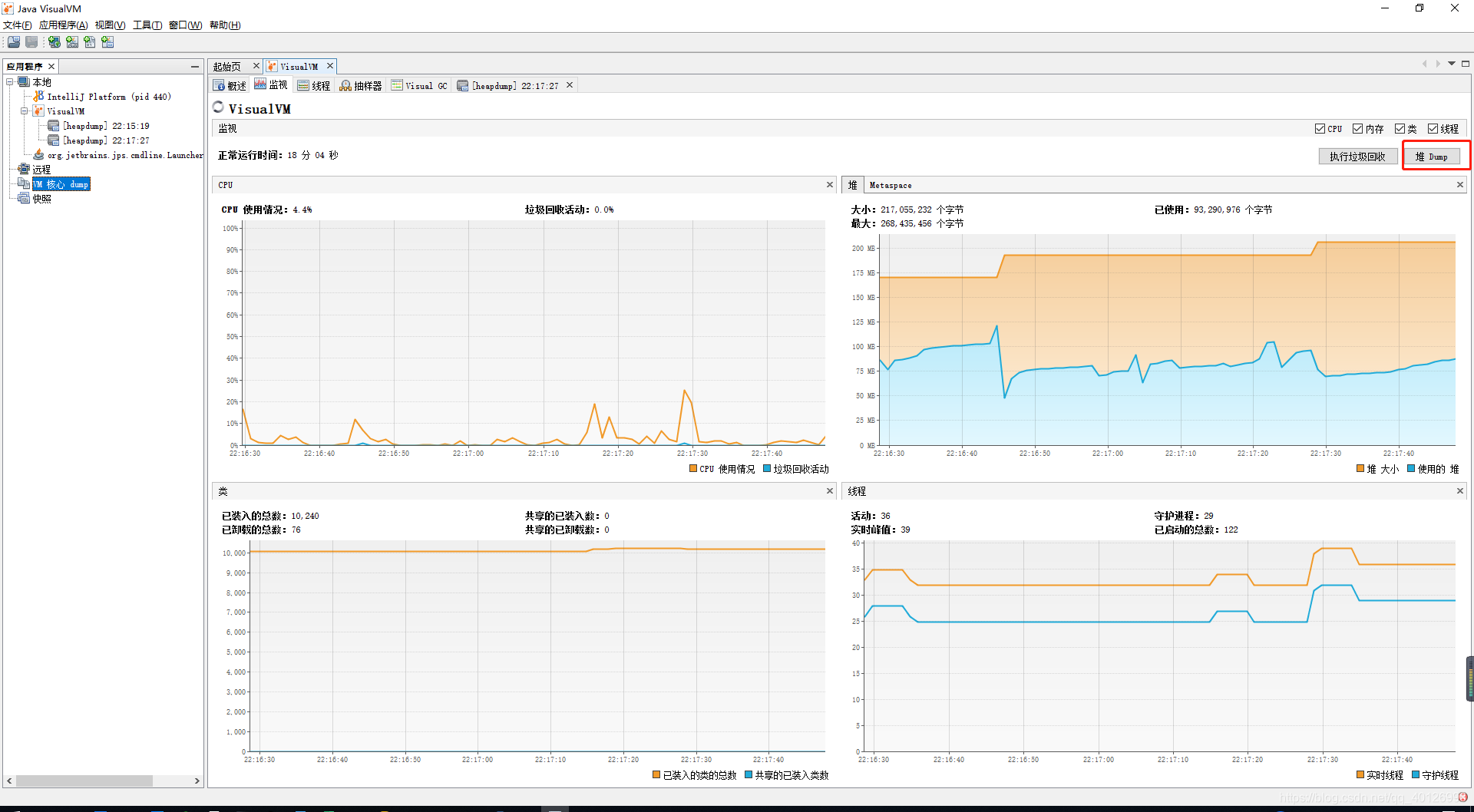Click 堆 大小 orange legend swatch

[1360, 468]
